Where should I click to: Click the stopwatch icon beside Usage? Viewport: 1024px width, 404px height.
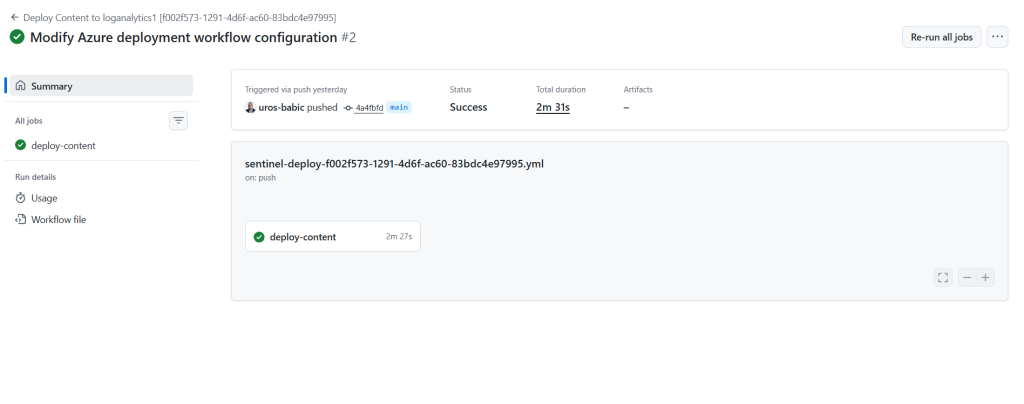click(x=20, y=198)
